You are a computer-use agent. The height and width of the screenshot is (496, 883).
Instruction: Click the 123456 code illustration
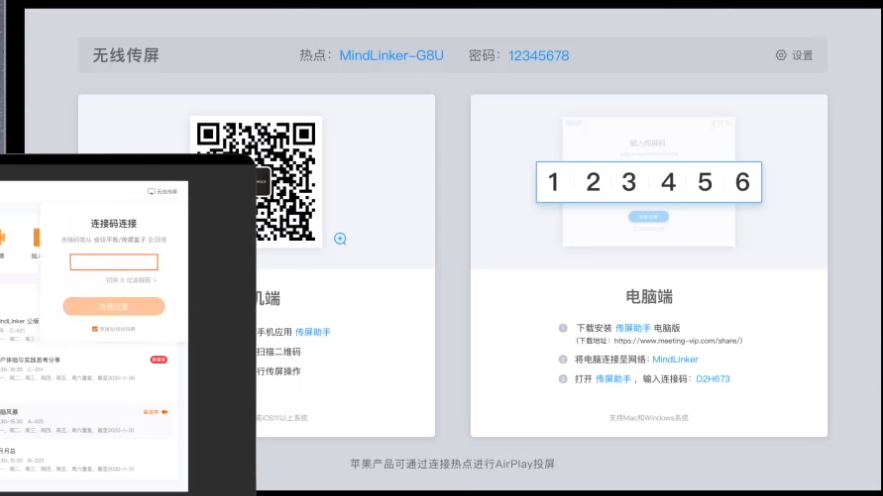point(648,182)
